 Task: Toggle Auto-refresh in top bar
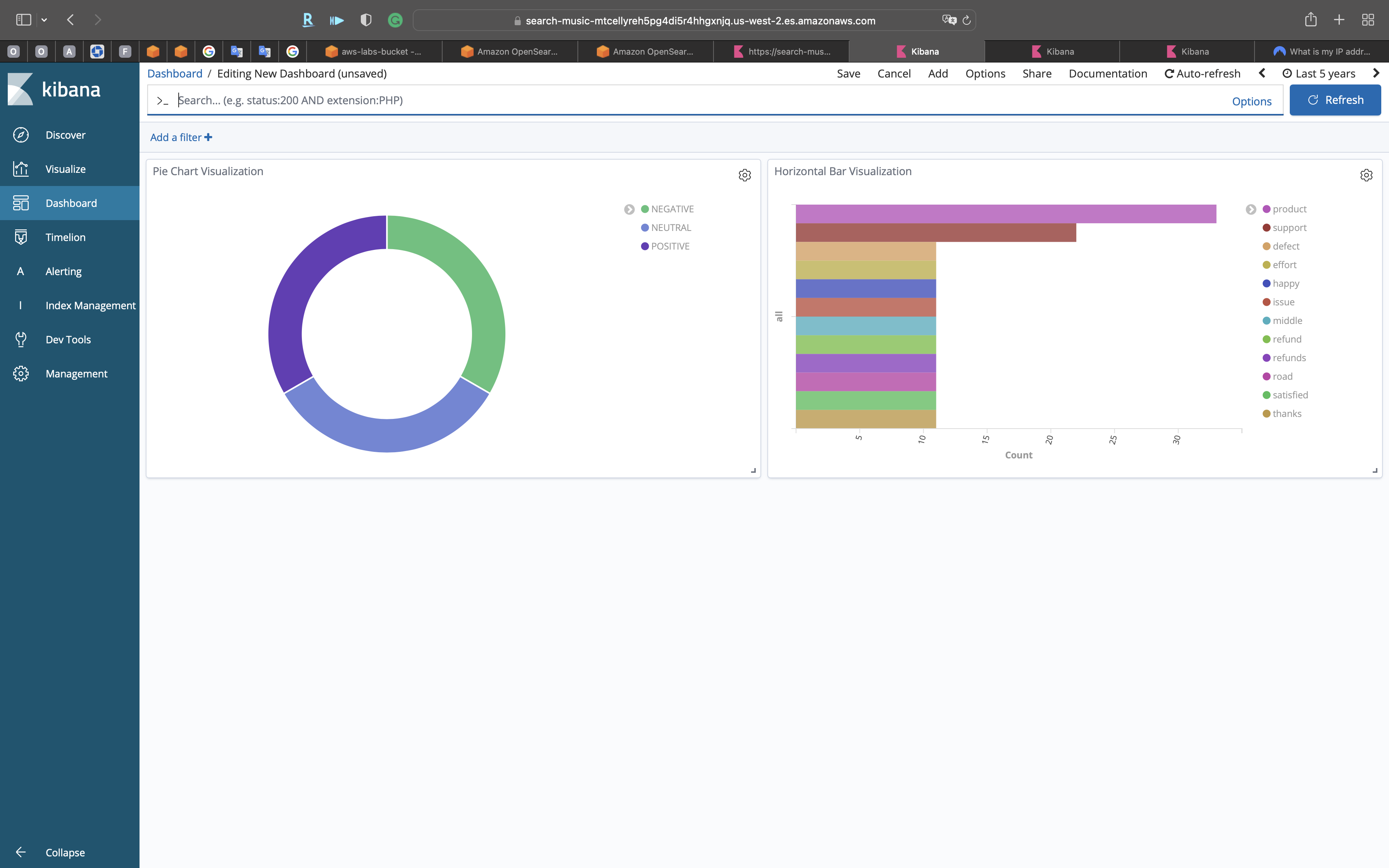tap(1202, 74)
